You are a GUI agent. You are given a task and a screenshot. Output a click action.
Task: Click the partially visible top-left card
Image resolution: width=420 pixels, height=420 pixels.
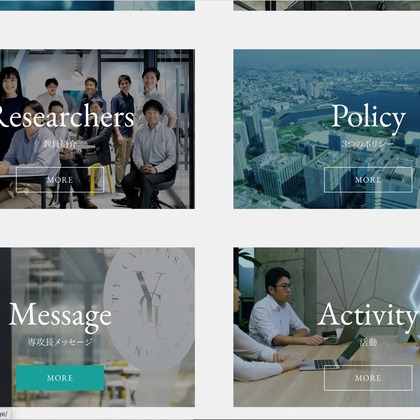97,5
